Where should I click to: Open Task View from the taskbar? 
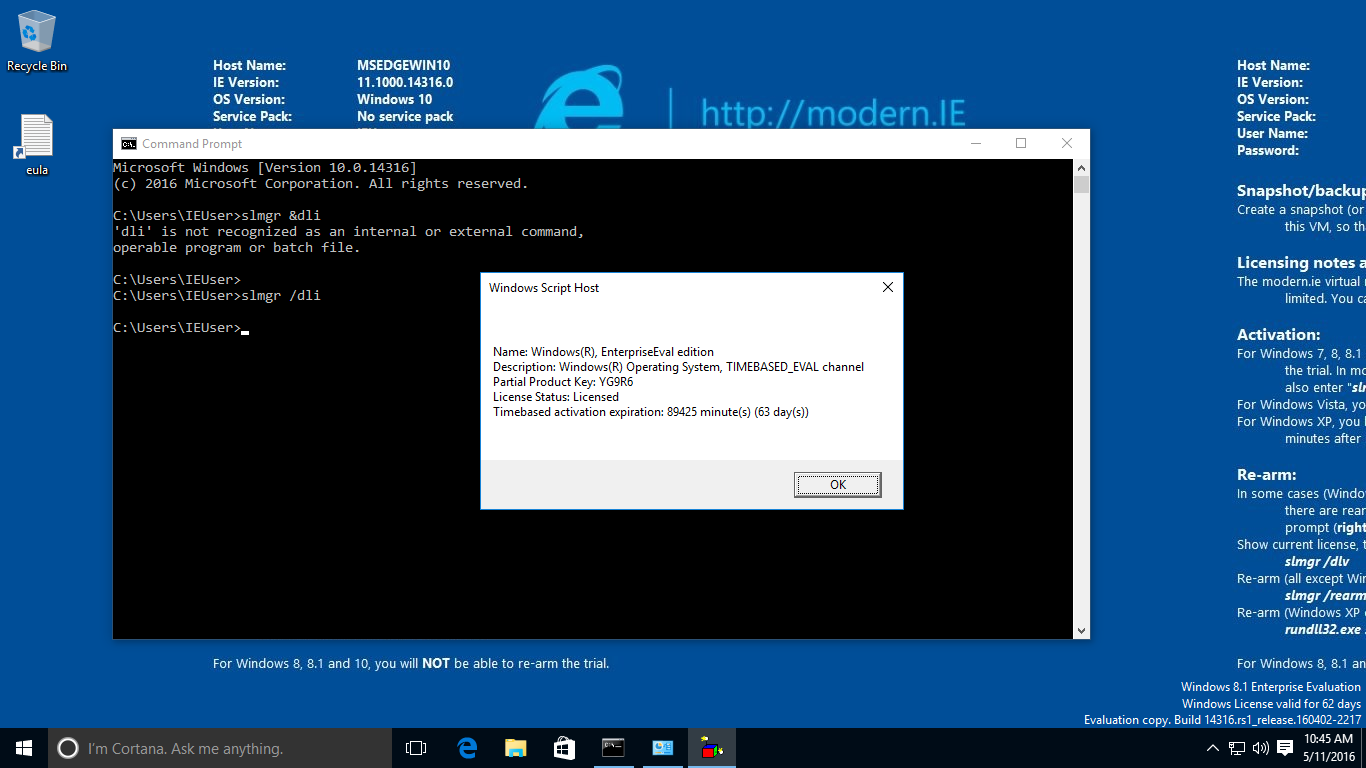[x=416, y=748]
